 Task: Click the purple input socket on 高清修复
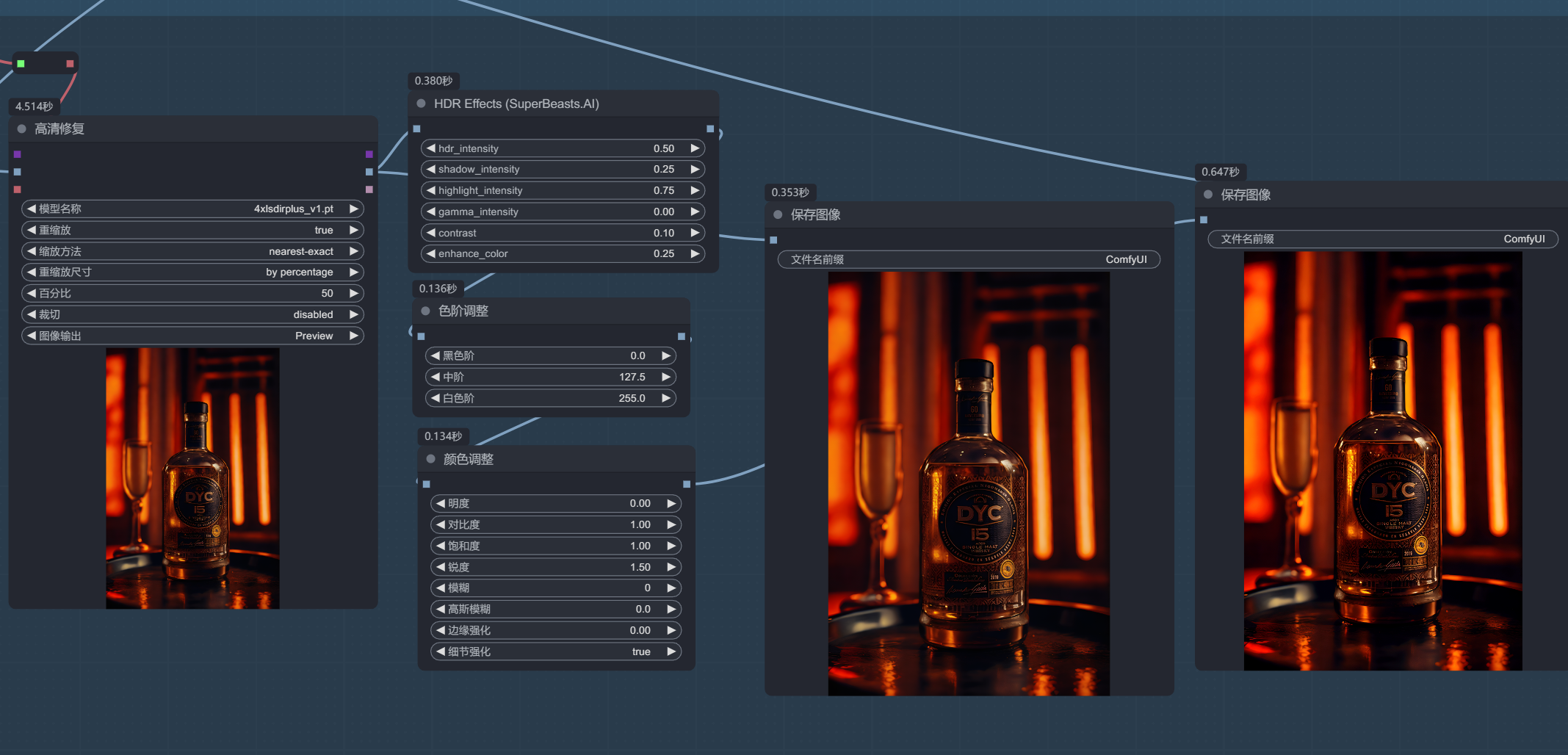[18, 154]
